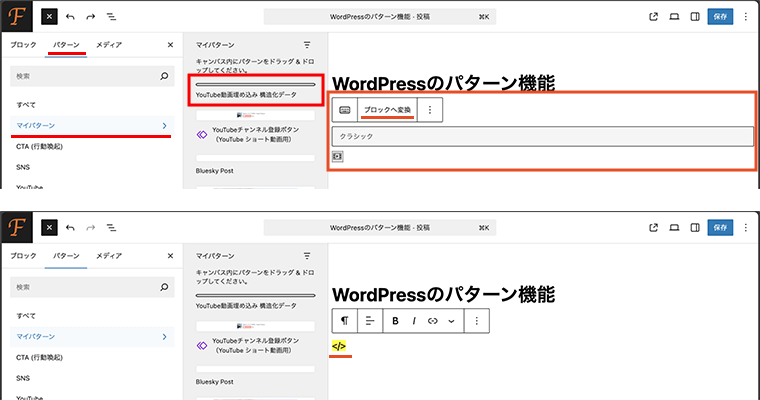Select the SNS category in upper editor

(23, 167)
